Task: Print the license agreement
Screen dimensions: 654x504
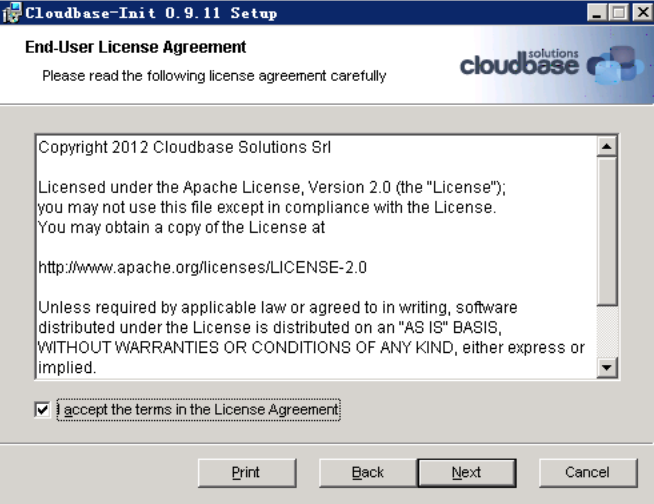Action: pos(246,472)
